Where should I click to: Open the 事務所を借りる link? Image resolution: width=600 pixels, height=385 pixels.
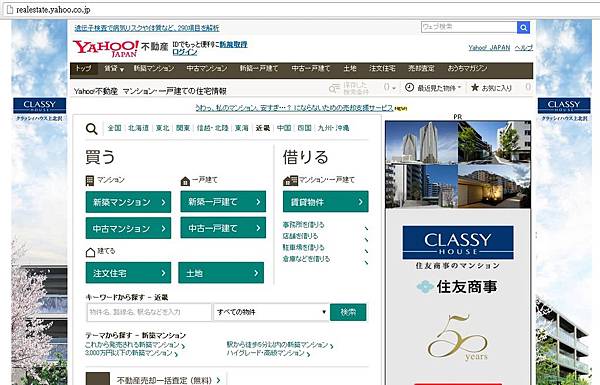coord(303,225)
